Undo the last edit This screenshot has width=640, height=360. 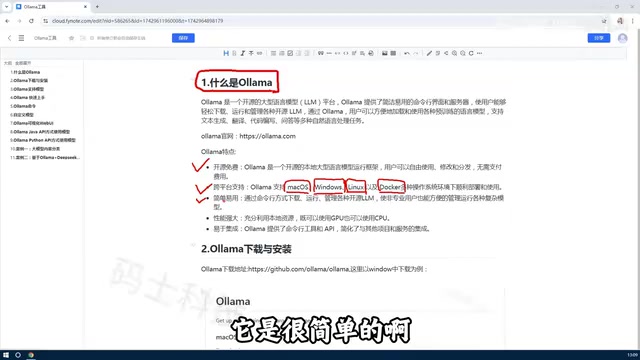407,53
